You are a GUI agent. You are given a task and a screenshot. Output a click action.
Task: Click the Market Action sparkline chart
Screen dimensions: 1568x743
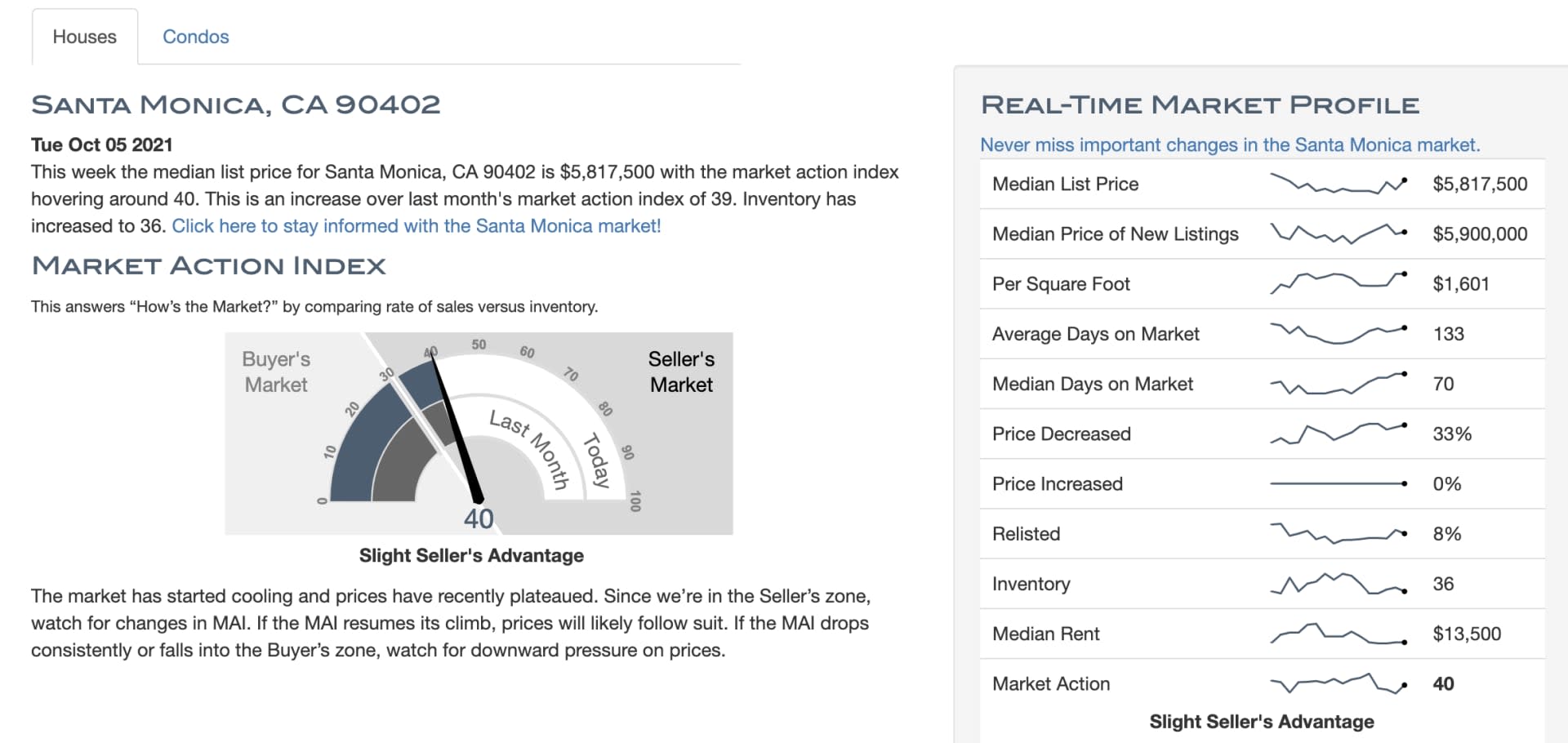[1339, 683]
